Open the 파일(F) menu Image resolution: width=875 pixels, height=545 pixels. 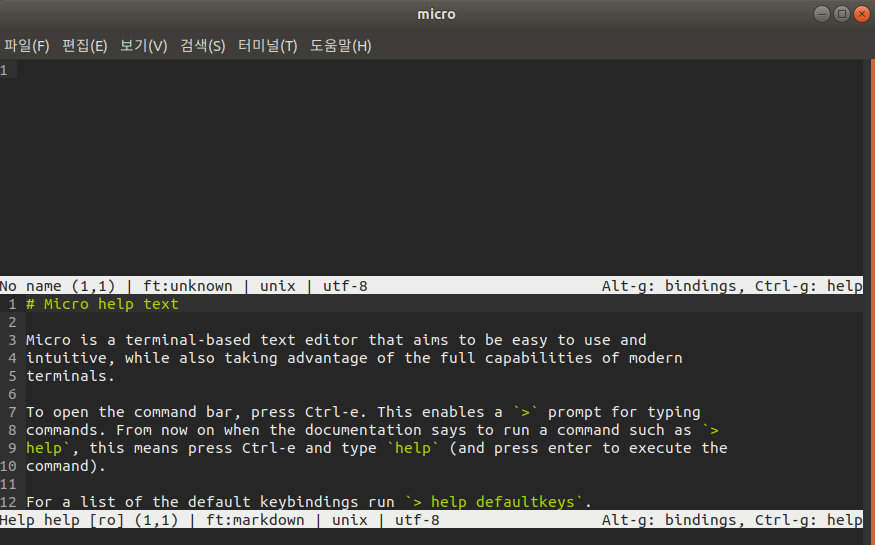pyautogui.click(x=27, y=46)
